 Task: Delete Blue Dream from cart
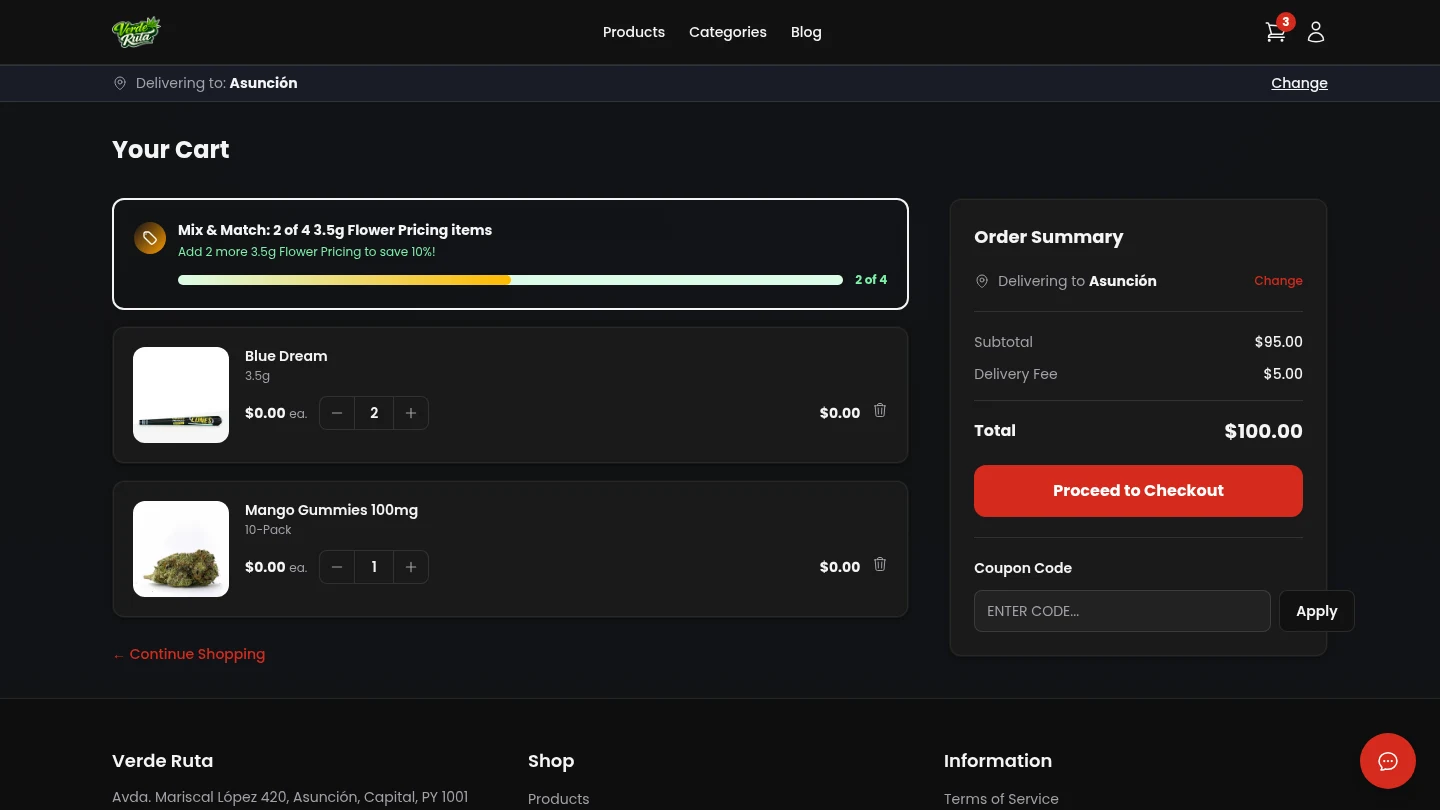click(880, 410)
